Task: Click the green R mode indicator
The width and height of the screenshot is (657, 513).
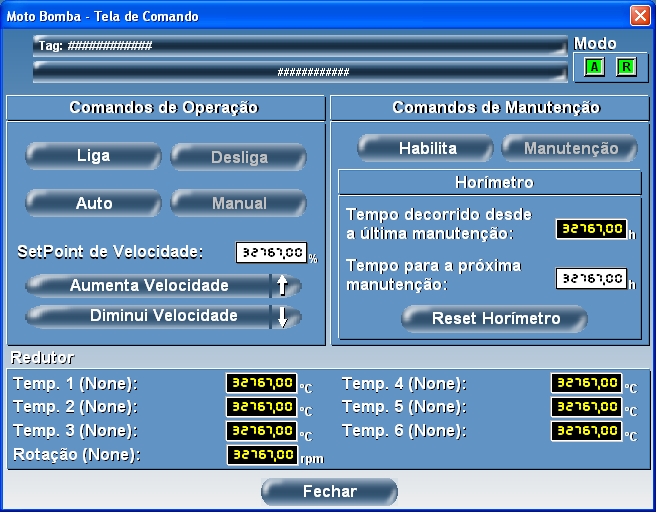Action: (x=626, y=67)
